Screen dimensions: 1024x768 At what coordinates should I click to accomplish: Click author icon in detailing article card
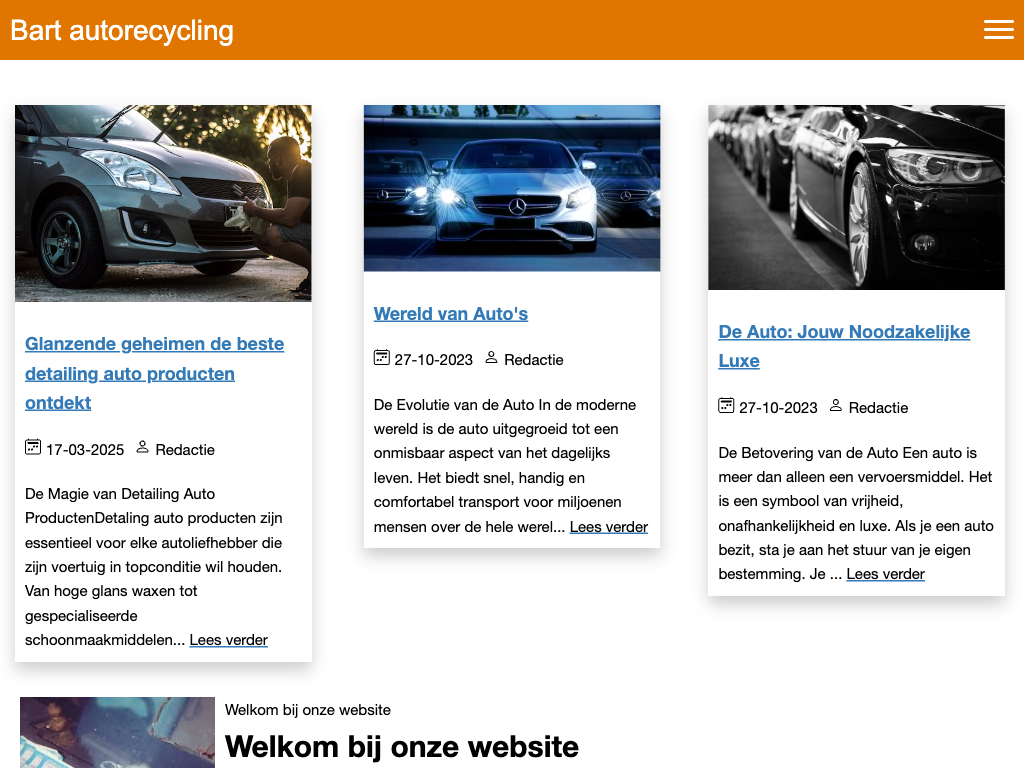[142, 447]
